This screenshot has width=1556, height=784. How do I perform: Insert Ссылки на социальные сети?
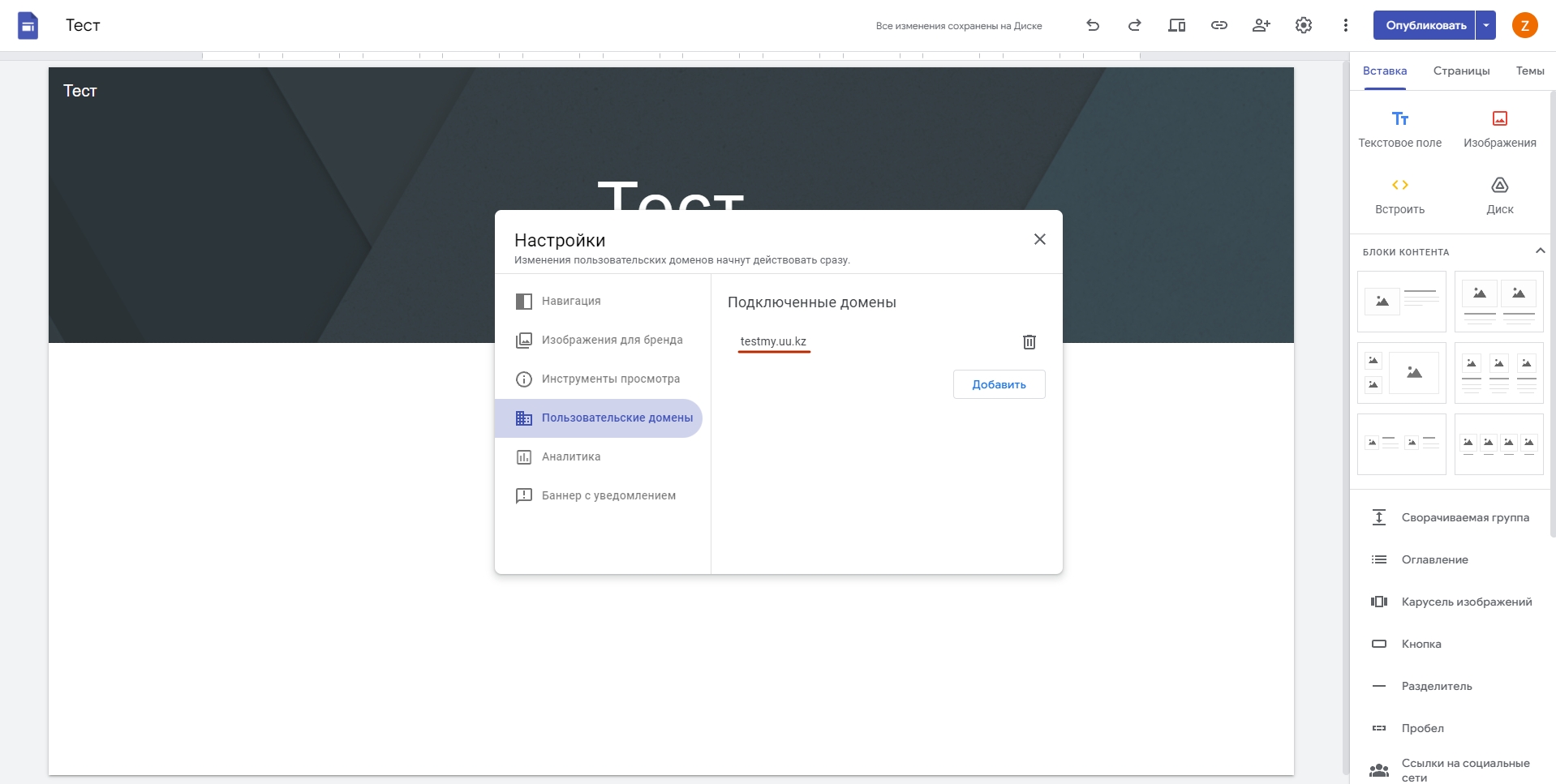[1451, 770]
